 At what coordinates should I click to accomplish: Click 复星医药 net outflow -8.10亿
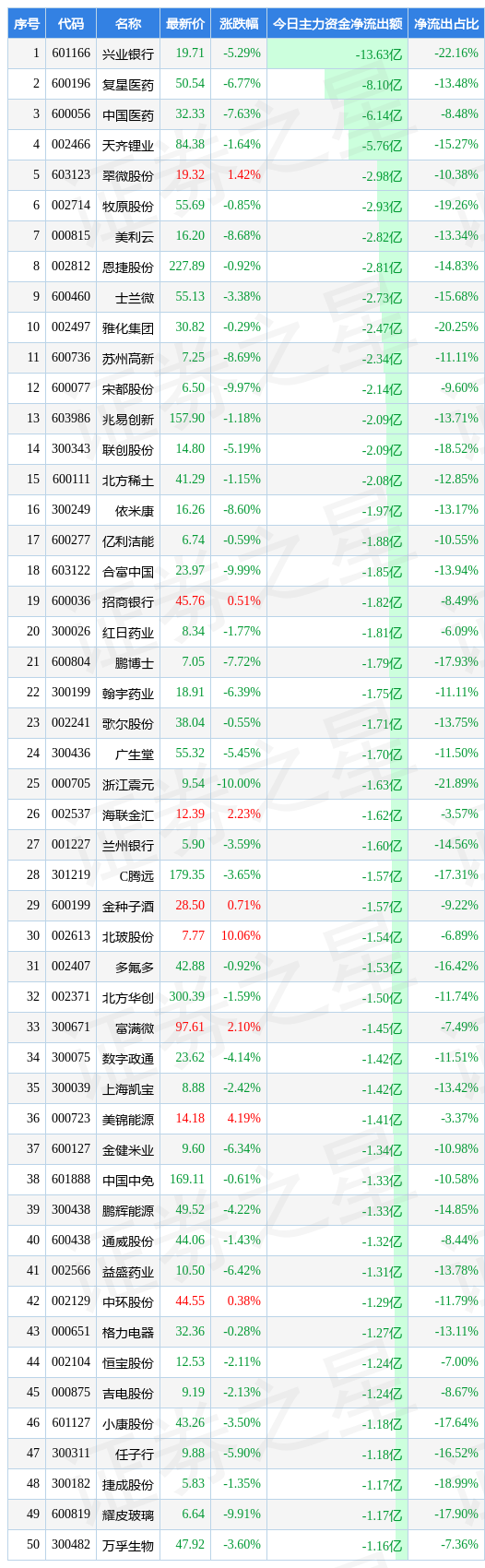pyautogui.click(x=382, y=85)
